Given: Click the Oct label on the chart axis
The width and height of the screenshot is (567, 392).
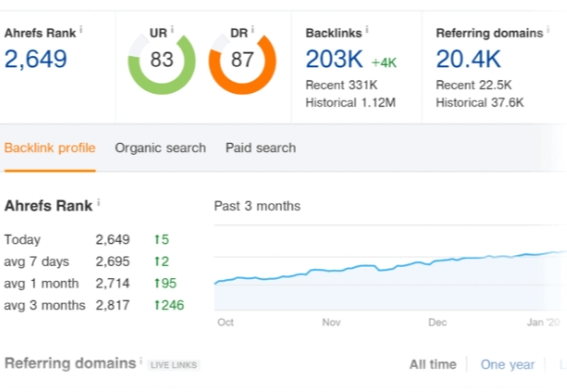Looking at the screenshot, I should click(226, 322).
